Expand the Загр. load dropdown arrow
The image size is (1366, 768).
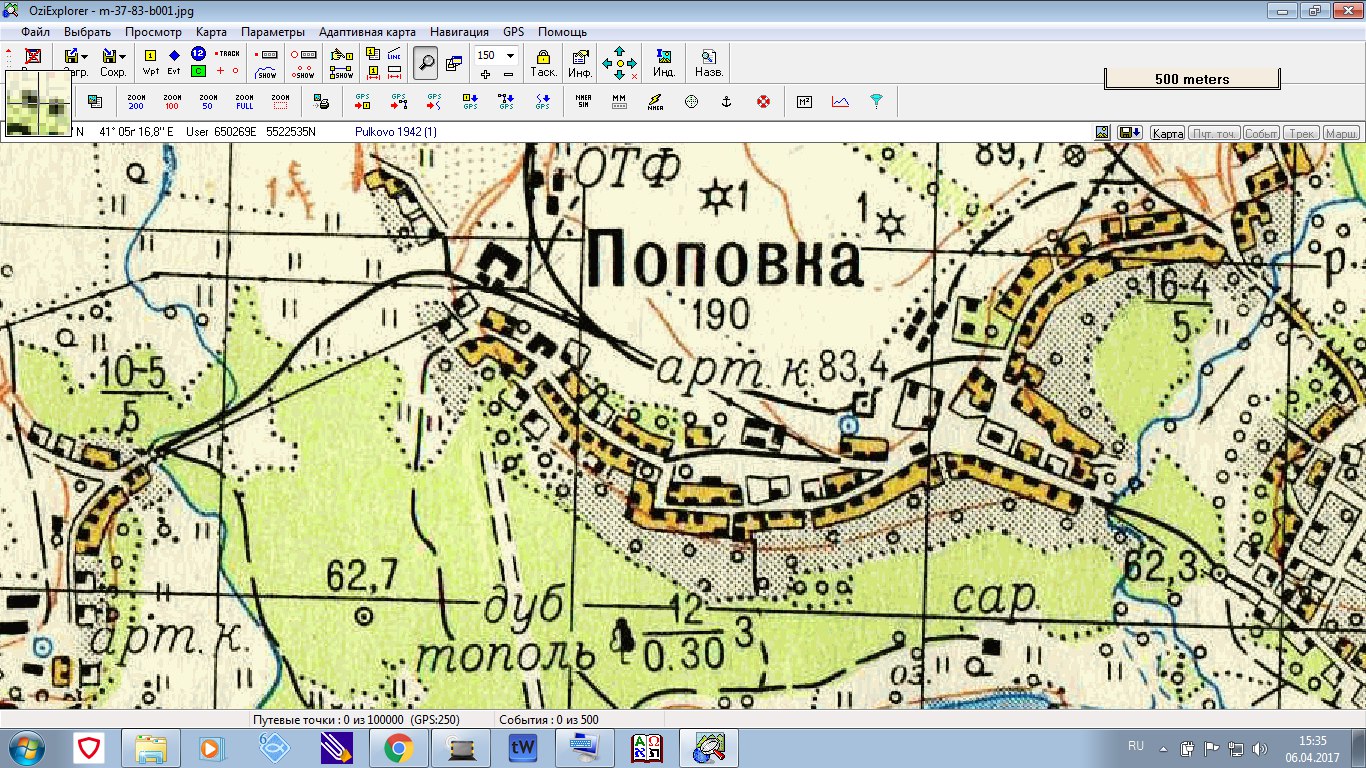(x=85, y=56)
